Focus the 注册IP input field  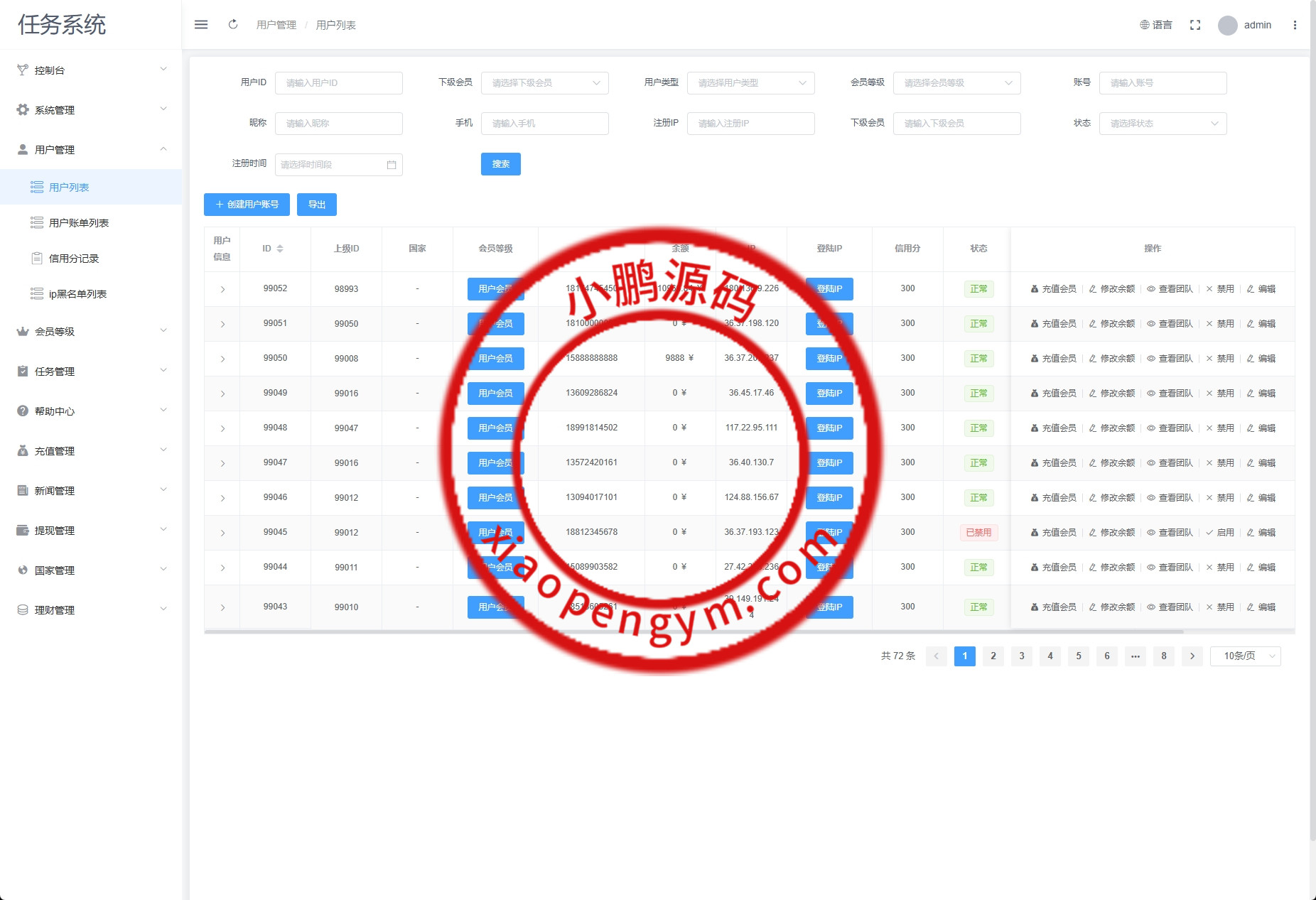pos(751,124)
